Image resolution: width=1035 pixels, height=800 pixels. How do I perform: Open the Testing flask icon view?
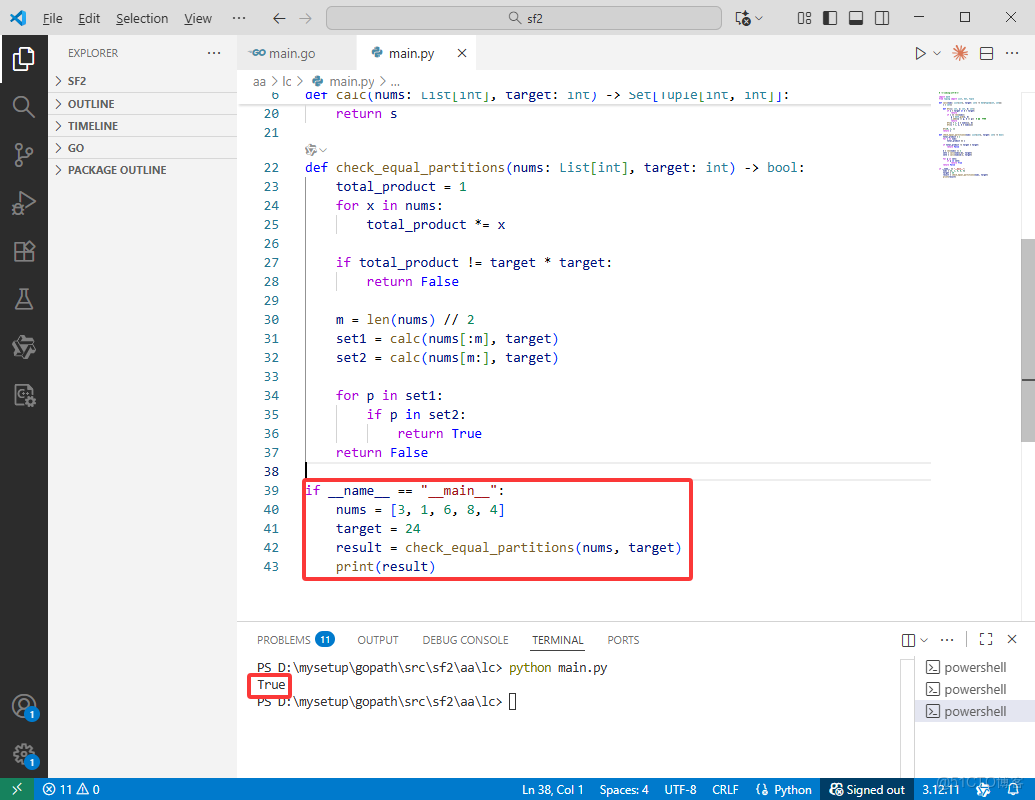[24, 299]
